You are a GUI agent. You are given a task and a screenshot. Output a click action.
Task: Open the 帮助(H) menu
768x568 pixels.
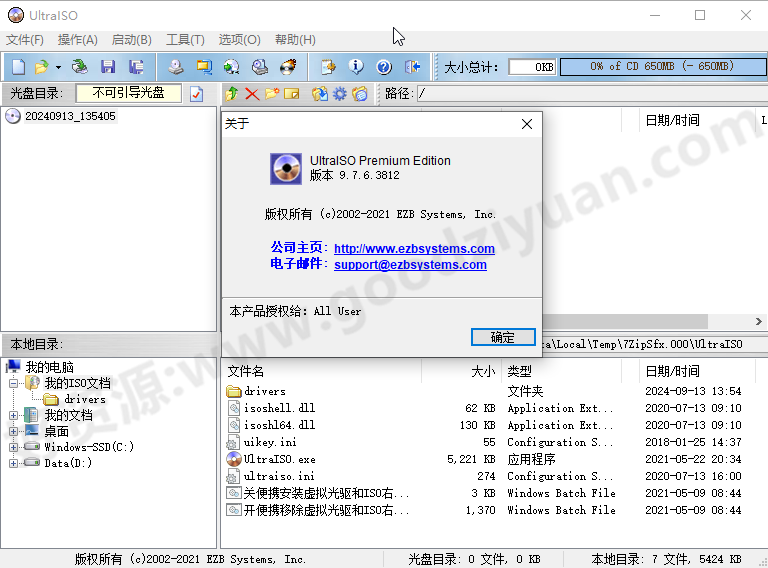295,40
